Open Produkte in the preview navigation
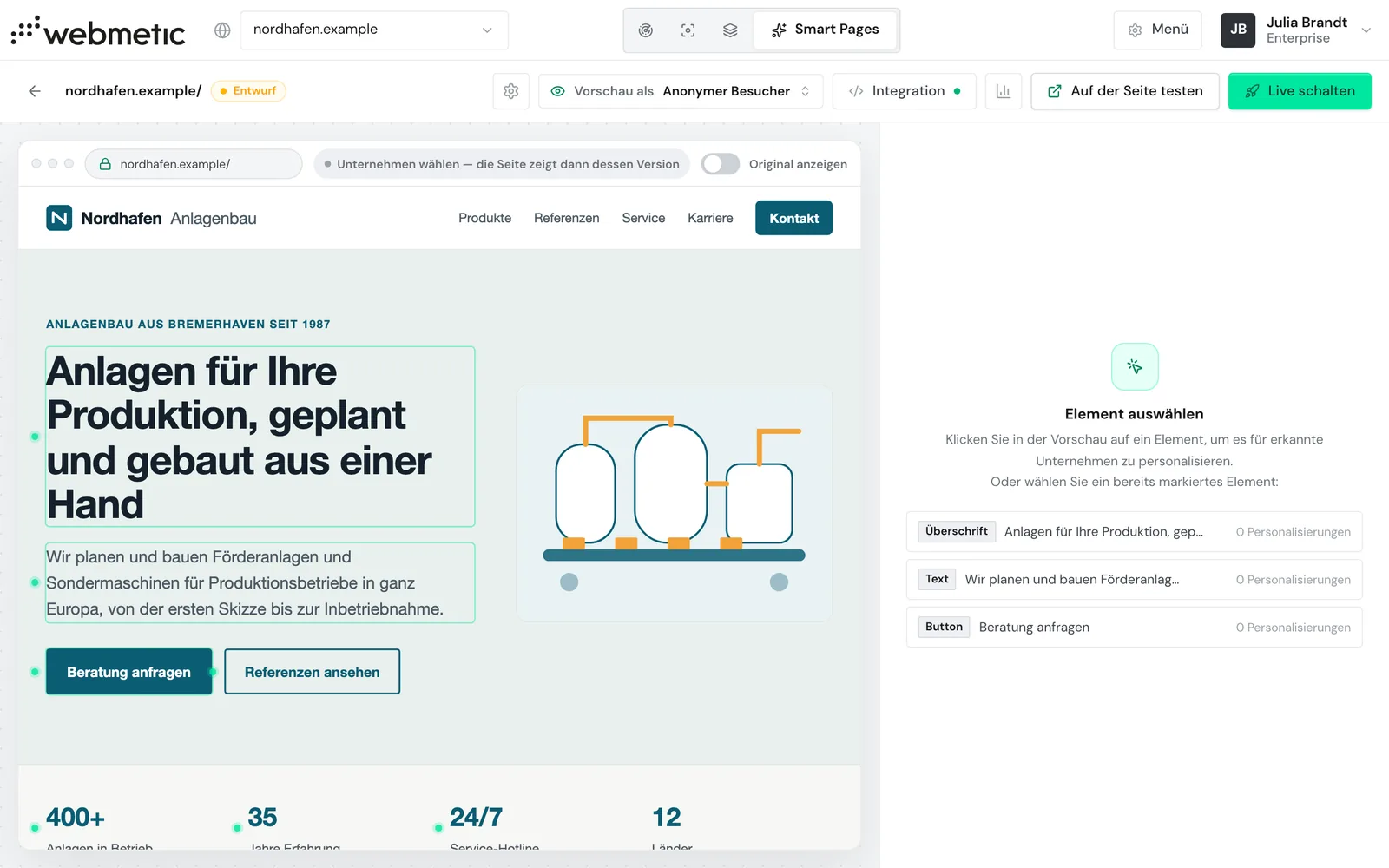Image resolution: width=1389 pixels, height=868 pixels. (484, 218)
